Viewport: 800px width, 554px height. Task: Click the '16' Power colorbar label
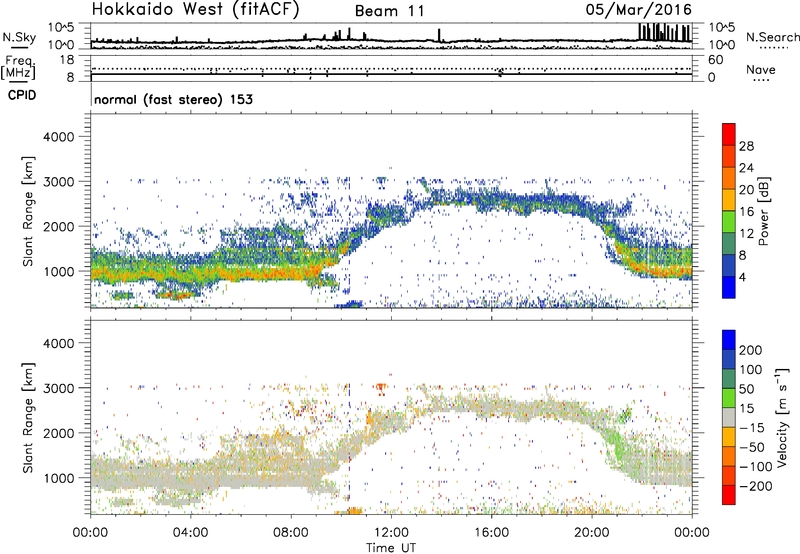(746, 212)
